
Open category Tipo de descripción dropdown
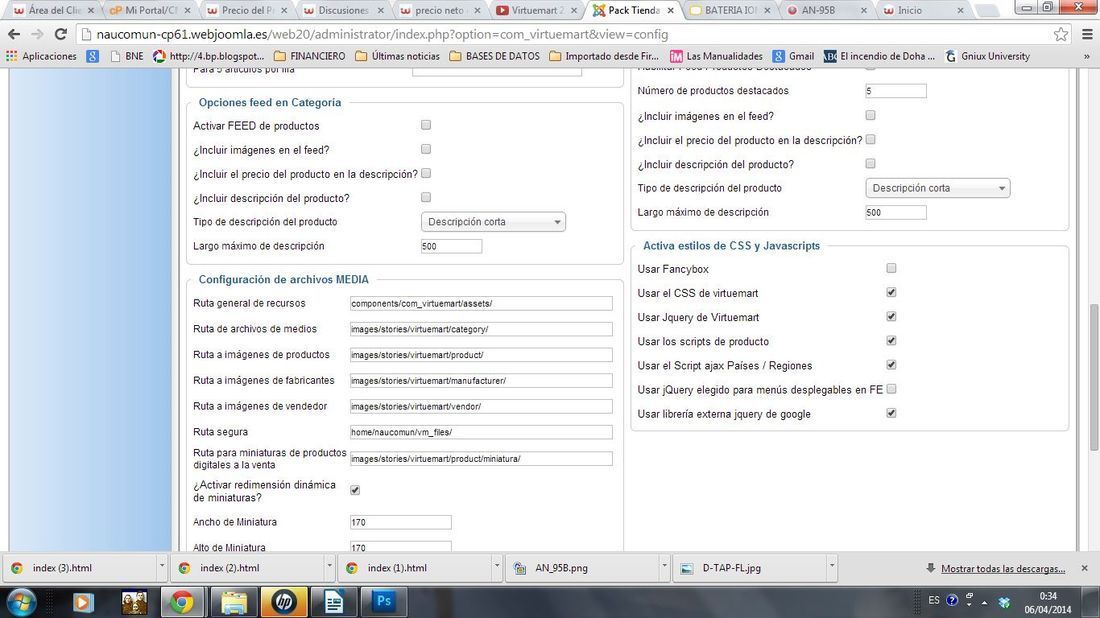pyautogui.click(x=493, y=222)
